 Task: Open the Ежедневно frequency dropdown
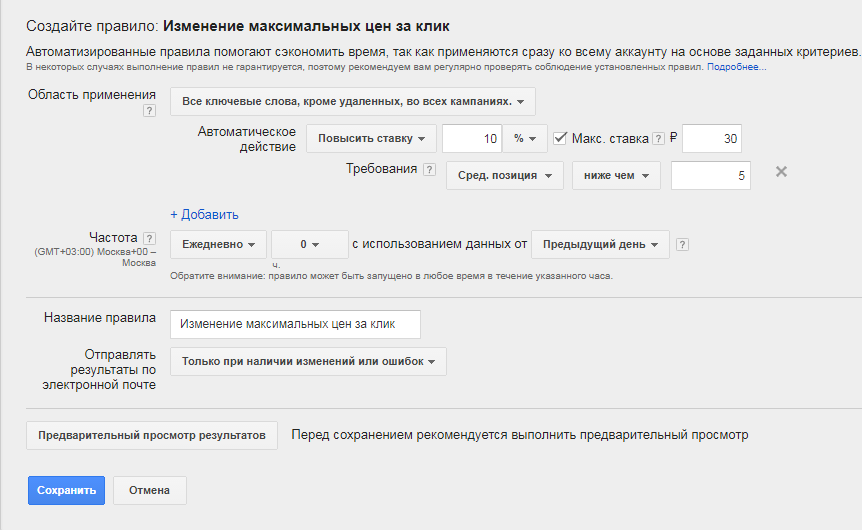[x=219, y=244]
